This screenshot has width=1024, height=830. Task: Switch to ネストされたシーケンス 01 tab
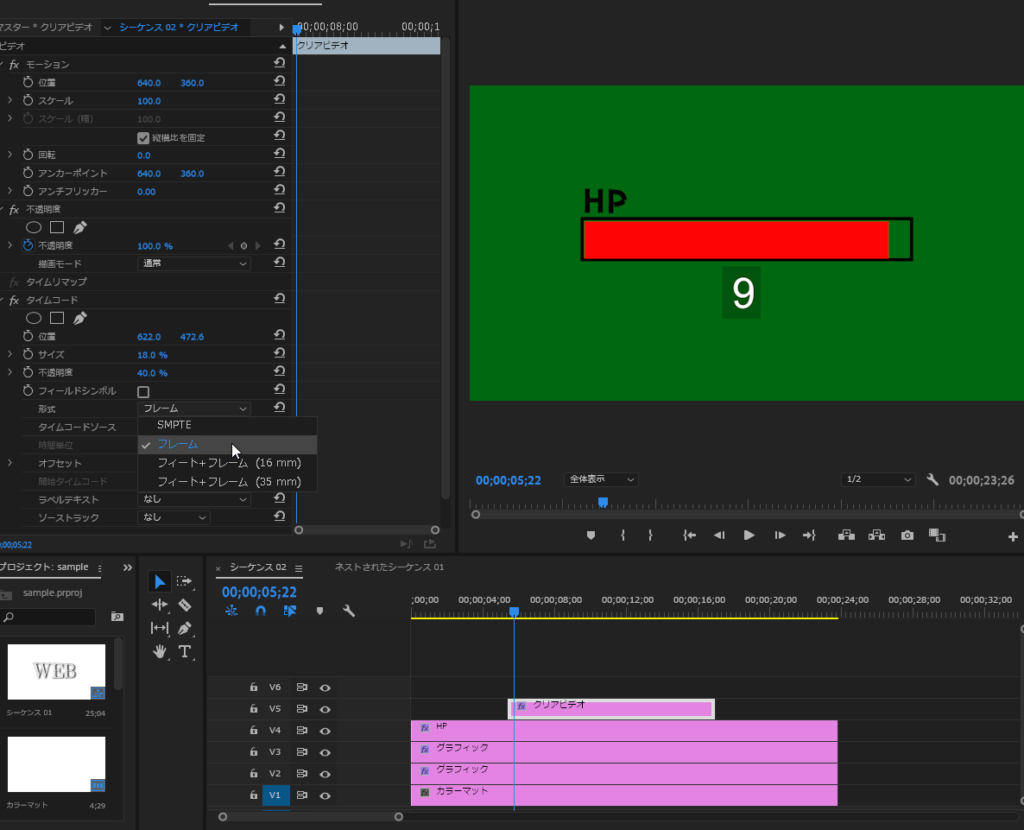pyautogui.click(x=389, y=568)
